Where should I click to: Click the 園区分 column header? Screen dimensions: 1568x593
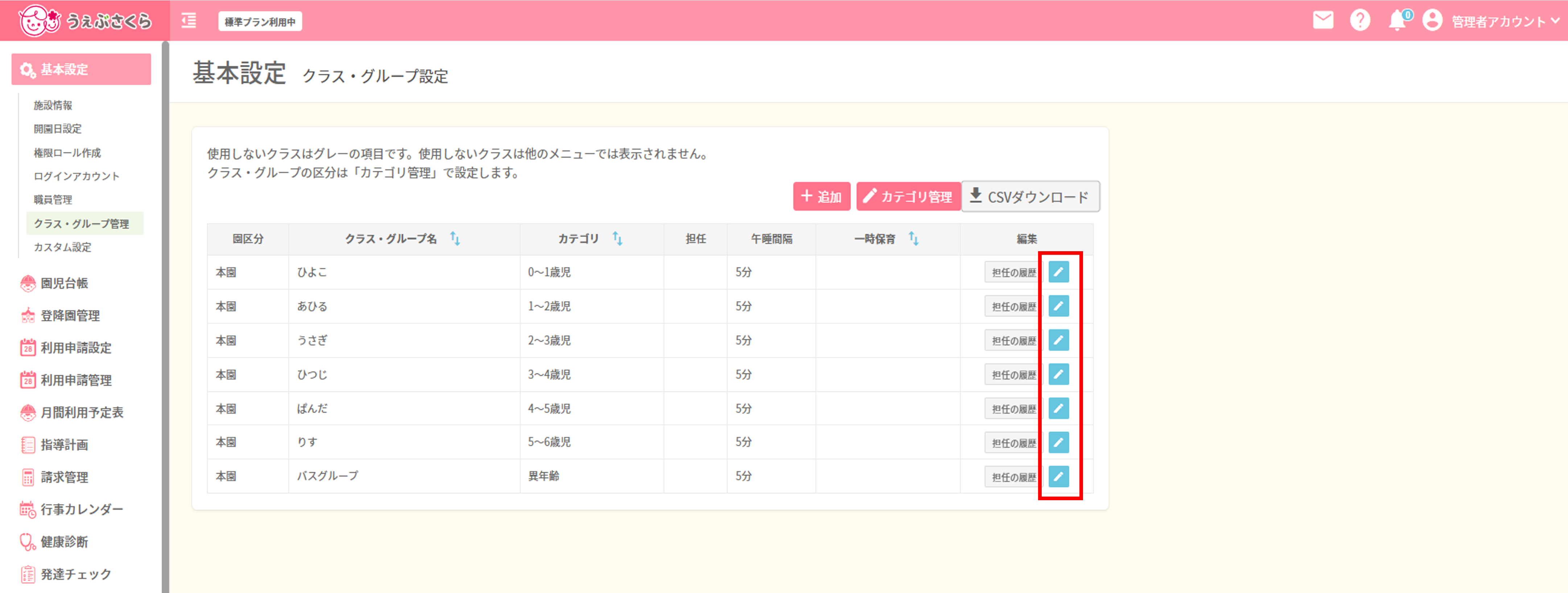pos(248,239)
